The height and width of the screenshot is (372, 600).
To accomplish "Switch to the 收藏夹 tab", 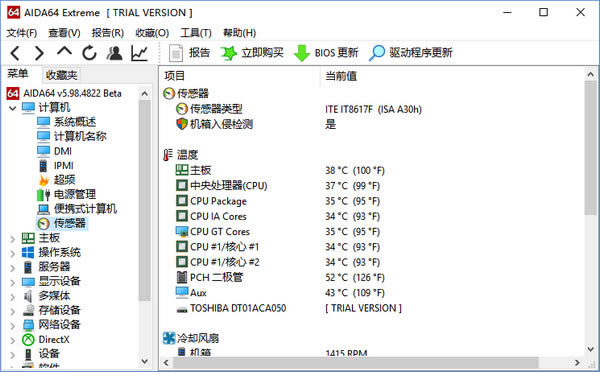I will (62, 75).
